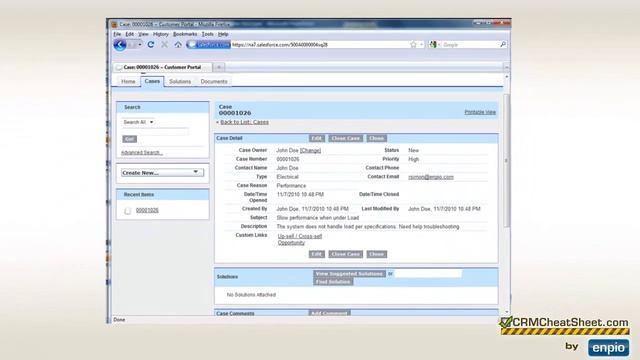Image resolution: width=640 pixels, height=360 pixels.
Task: Open the Firefox Edit menu
Action: (x=130, y=34)
